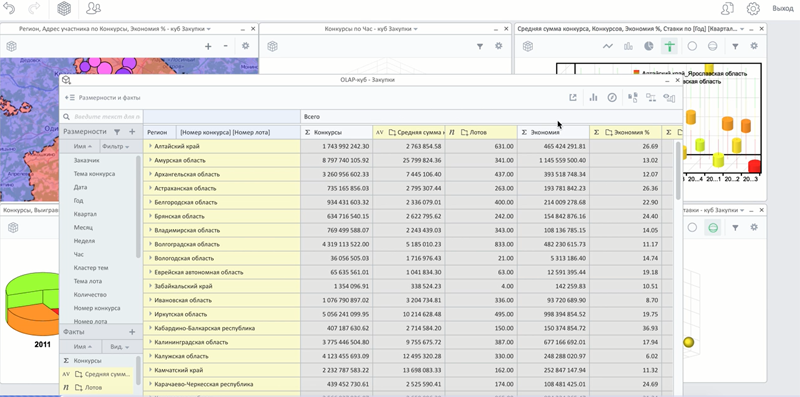
Task: Click the cube icon in Средняя сумма widget
Action: pyautogui.click(x=528, y=46)
